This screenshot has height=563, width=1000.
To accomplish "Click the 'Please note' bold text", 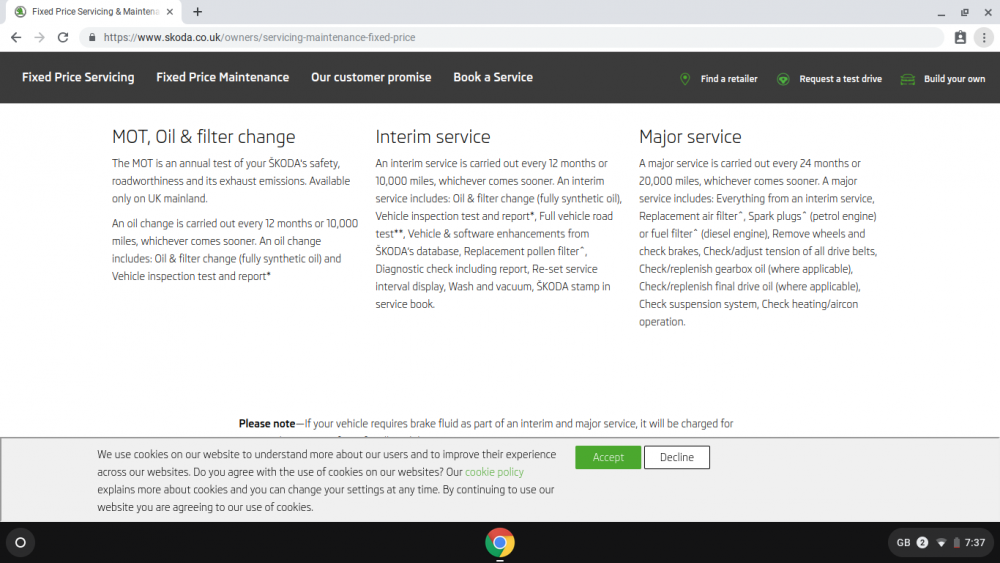I will tap(267, 423).
